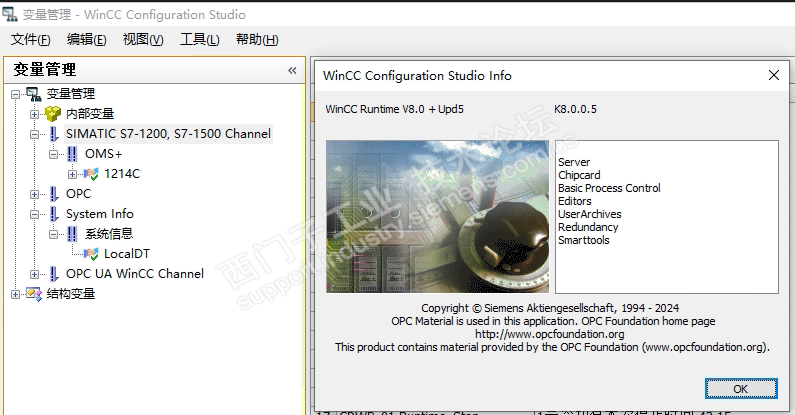
Task: Select OPC UA WinCC Channel item
Action: coord(134,274)
